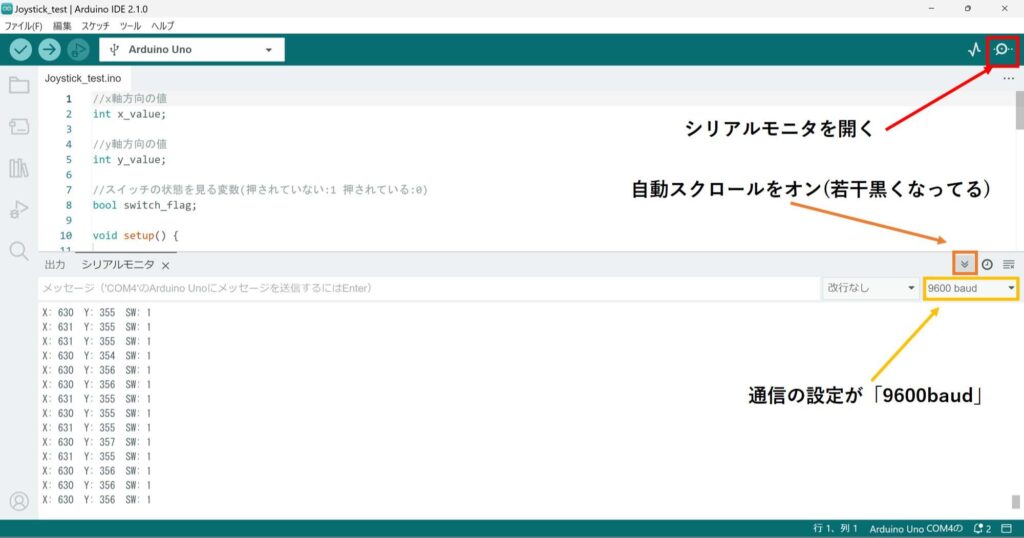
Task: Open the Arduino Uno board selector dropdown
Action: (x=191, y=50)
